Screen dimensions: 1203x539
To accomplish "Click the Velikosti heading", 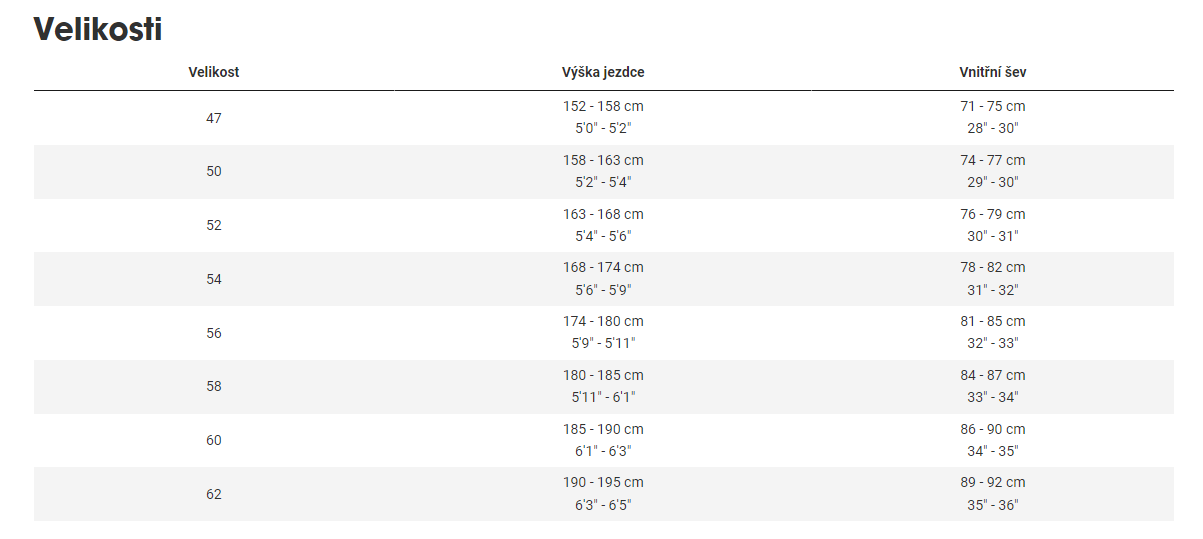I will [98, 30].
